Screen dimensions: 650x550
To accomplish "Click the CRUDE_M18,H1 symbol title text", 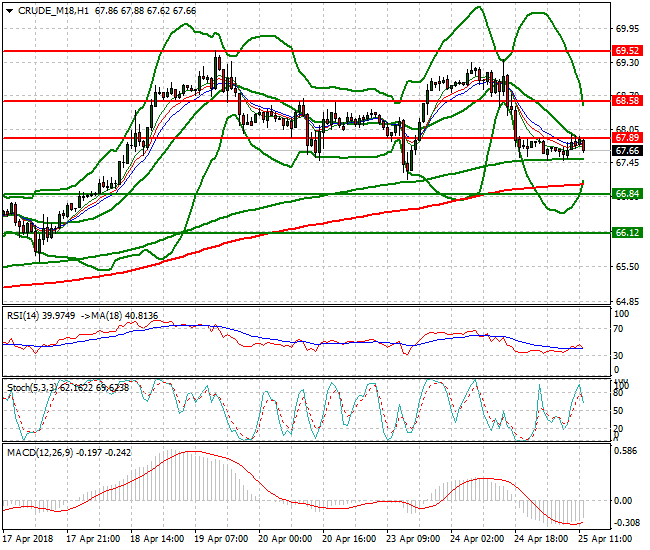I will click(x=53, y=11).
